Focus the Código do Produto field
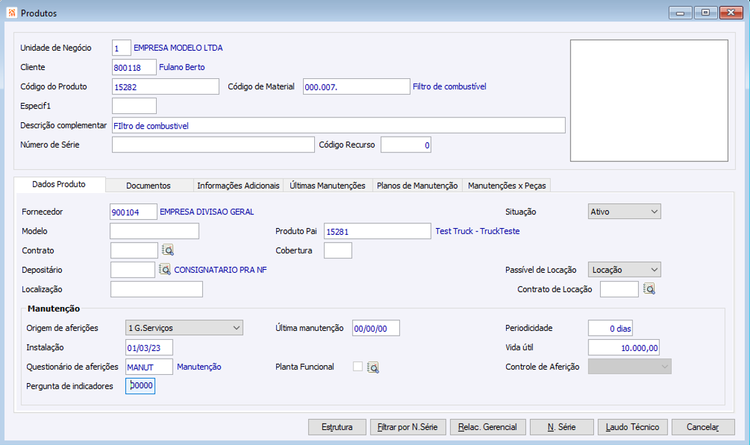This screenshot has height=445, width=750. 165,87
